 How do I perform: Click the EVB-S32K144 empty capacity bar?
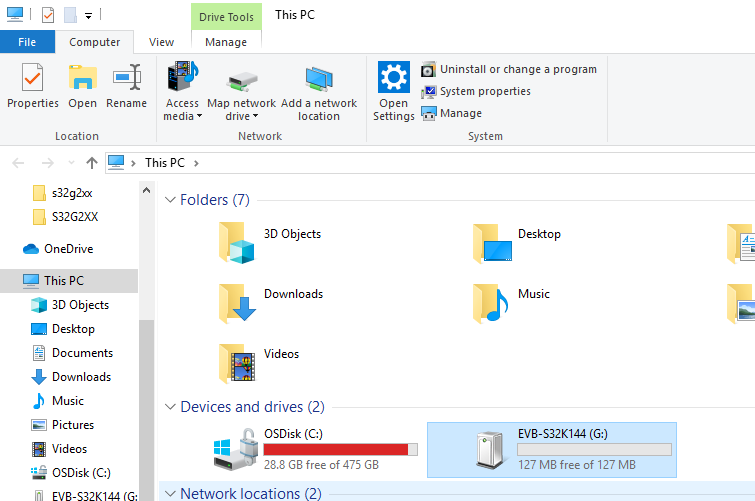(x=595, y=449)
